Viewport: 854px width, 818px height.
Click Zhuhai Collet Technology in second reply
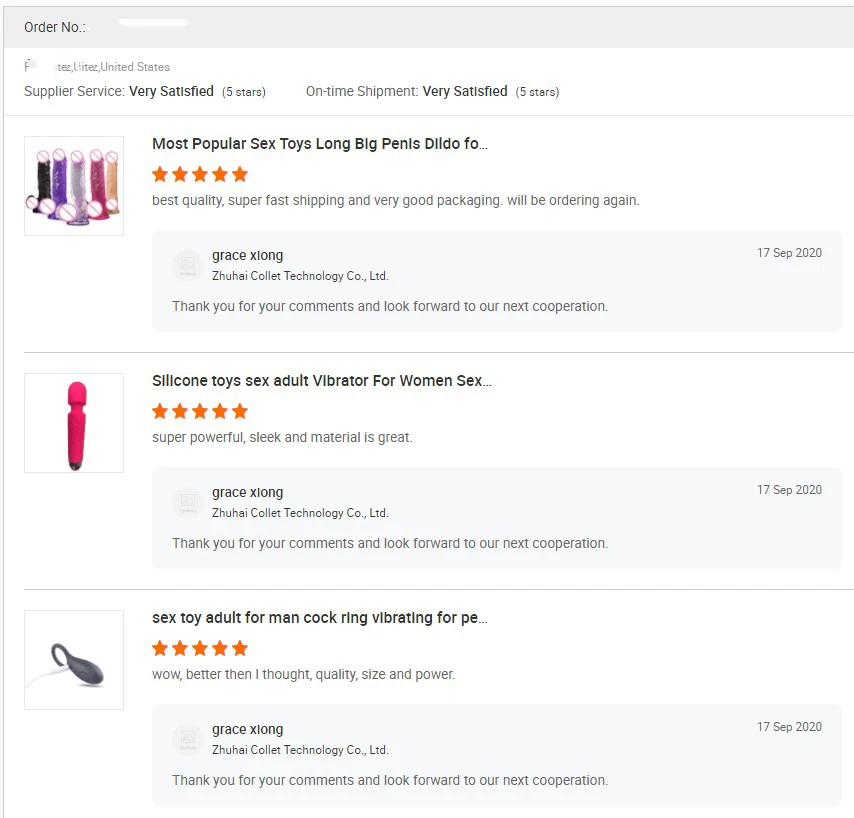(x=300, y=513)
